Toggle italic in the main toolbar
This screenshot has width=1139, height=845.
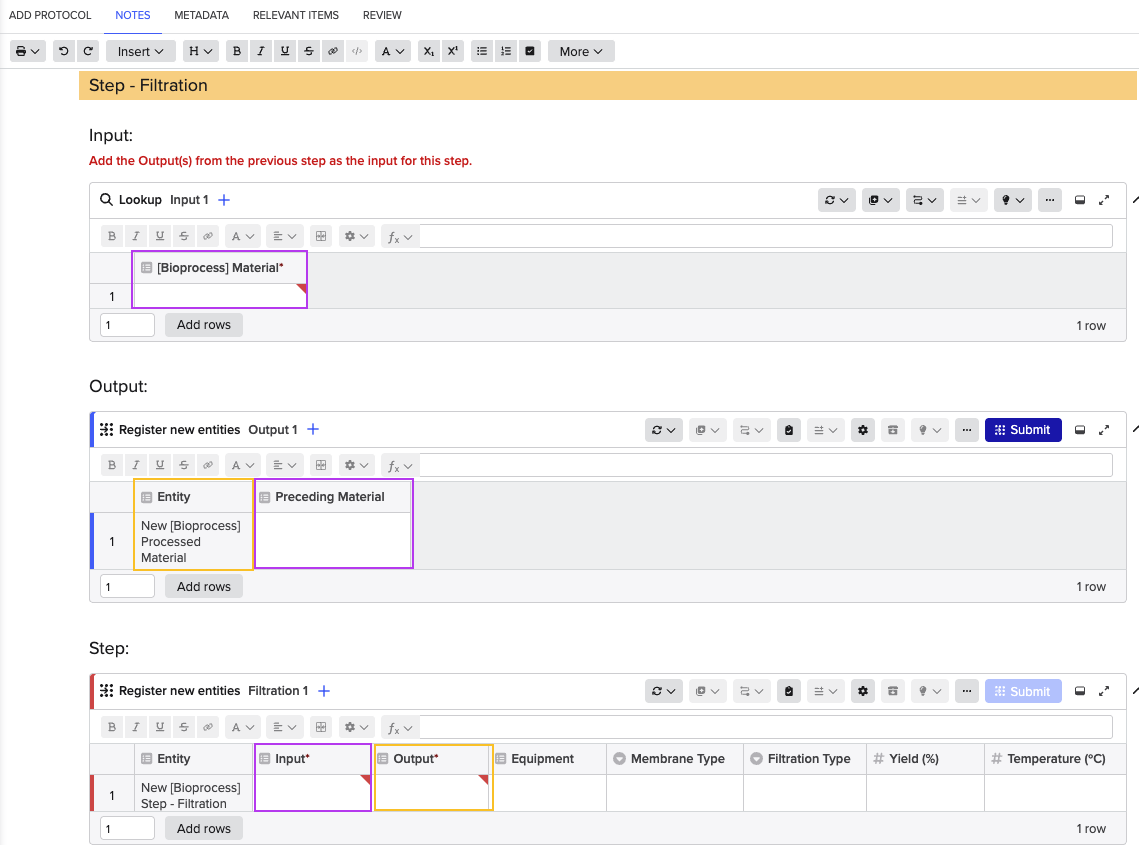click(x=260, y=51)
